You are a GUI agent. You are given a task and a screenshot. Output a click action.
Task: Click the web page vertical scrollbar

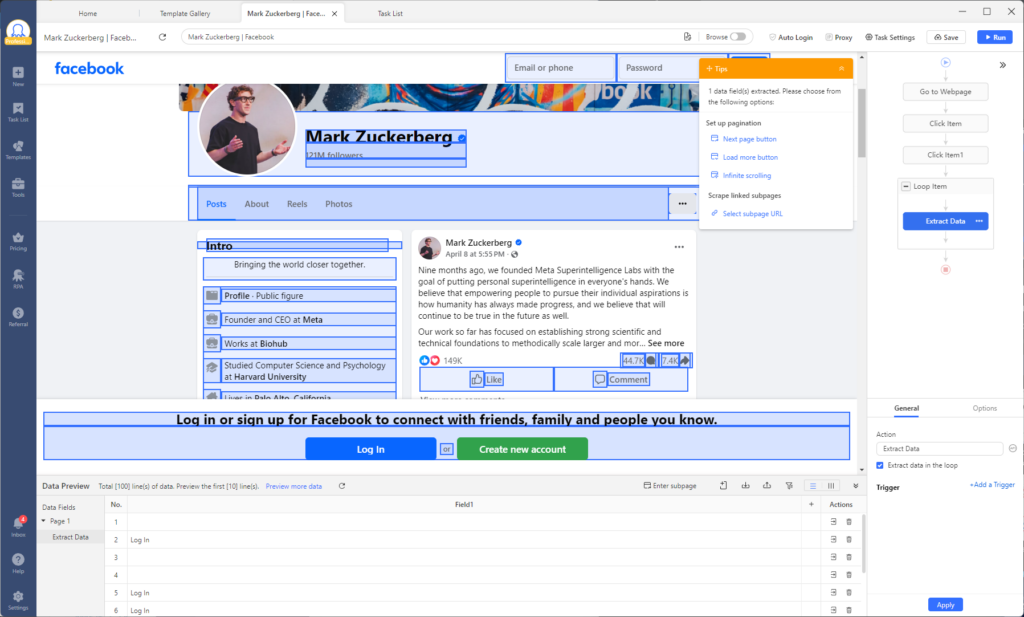pos(861,123)
